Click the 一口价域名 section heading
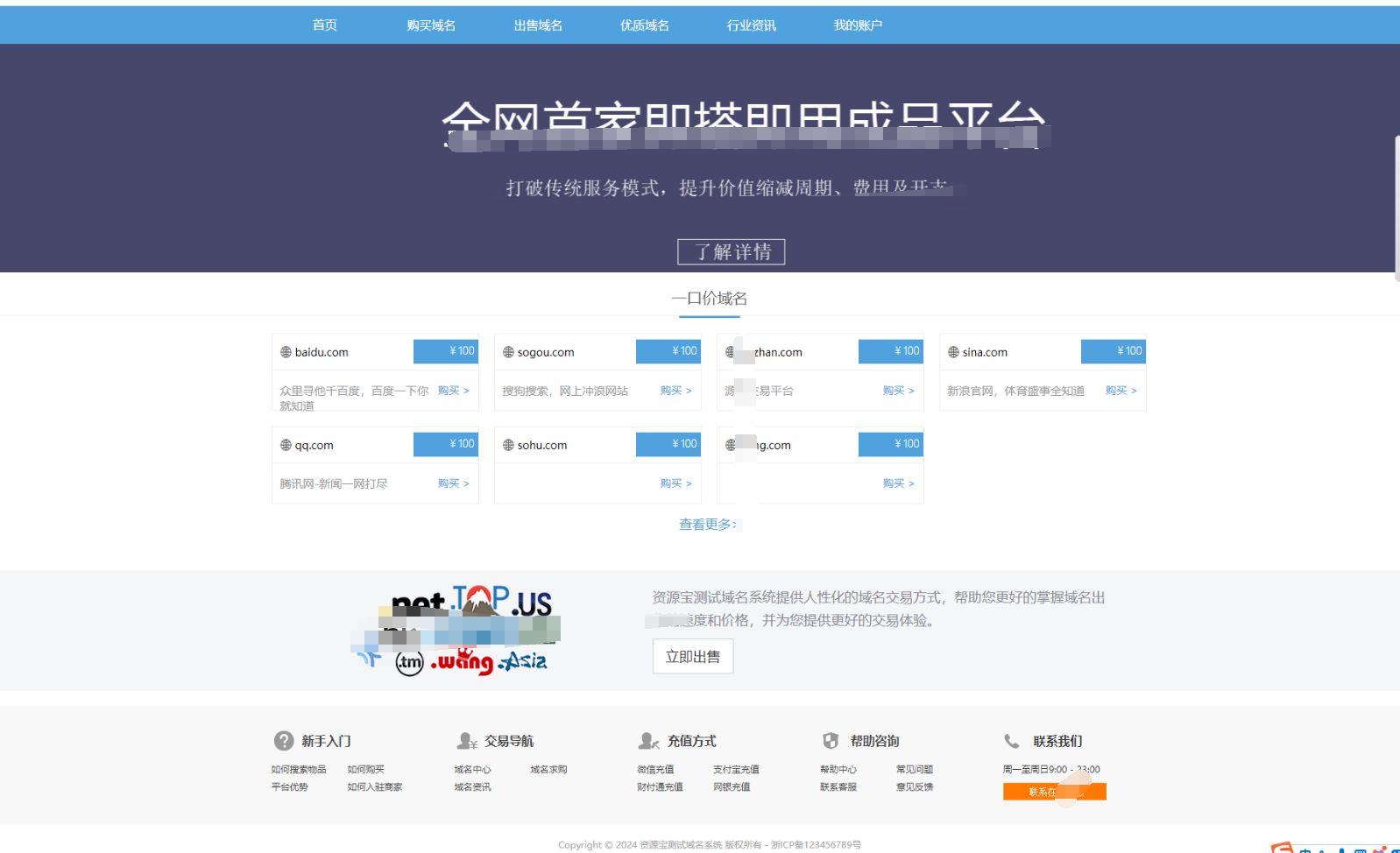 [709, 299]
